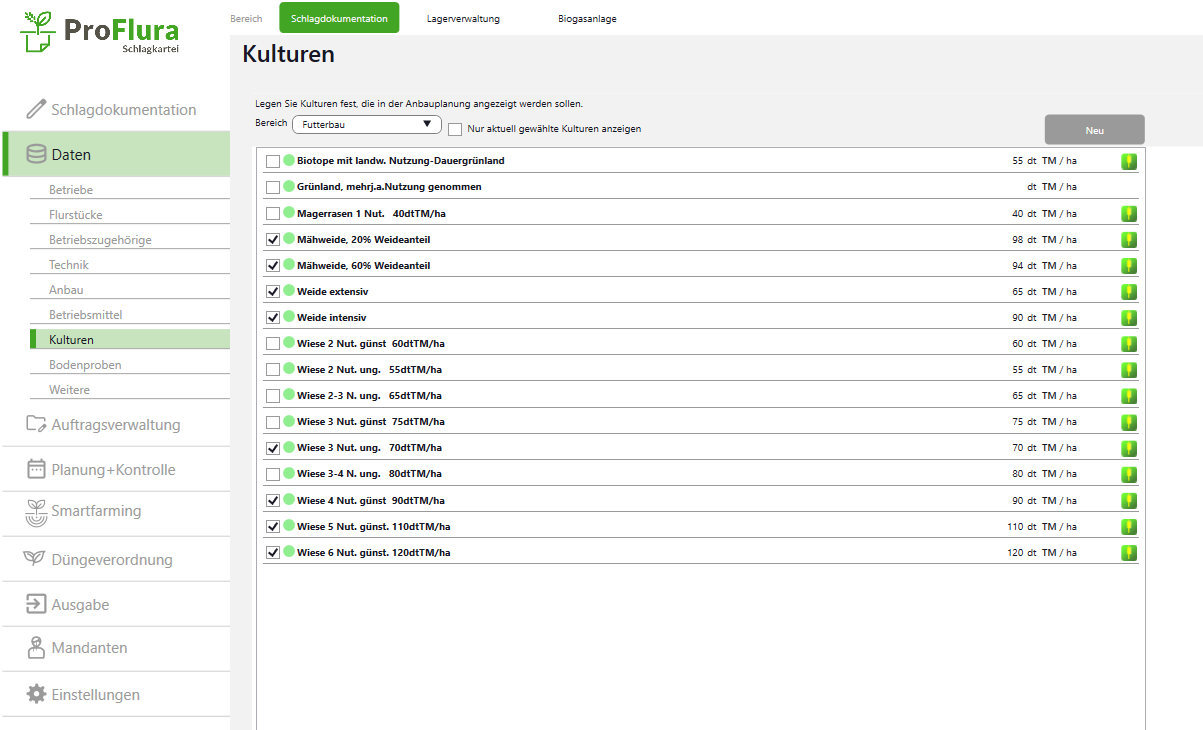Open the Bodenproben sidebar link
Screen dimensions: 1203x730
tap(85, 365)
